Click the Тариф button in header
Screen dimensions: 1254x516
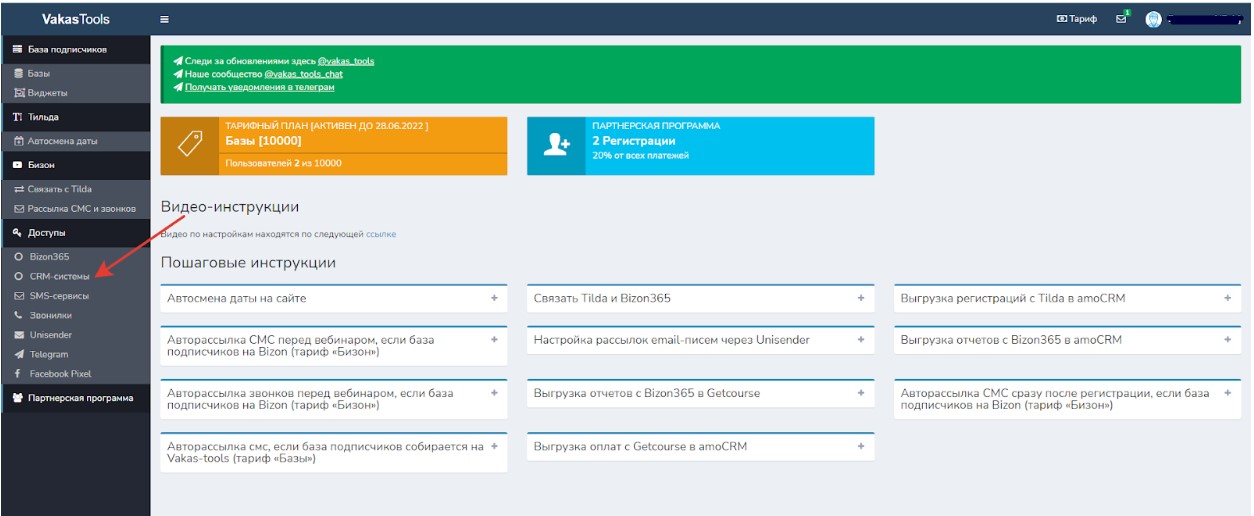tap(1076, 19)
